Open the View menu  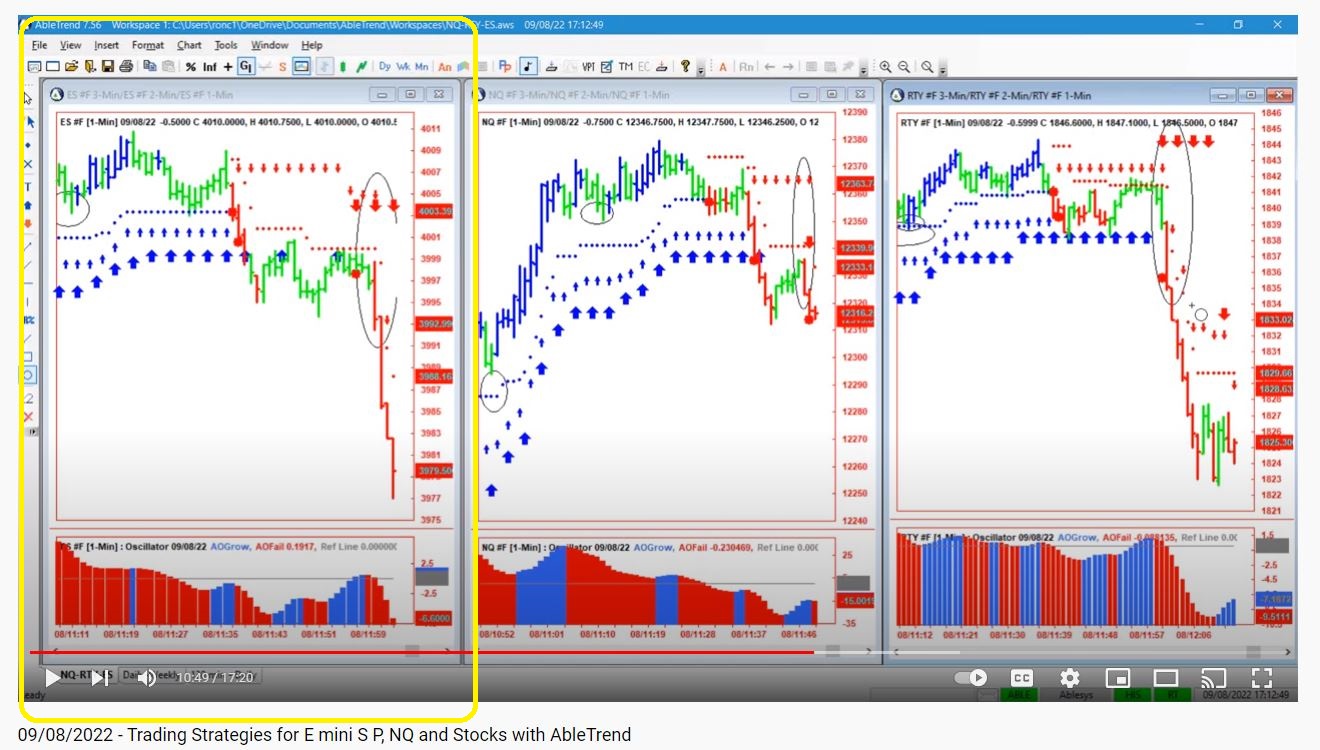click(70, 45)
